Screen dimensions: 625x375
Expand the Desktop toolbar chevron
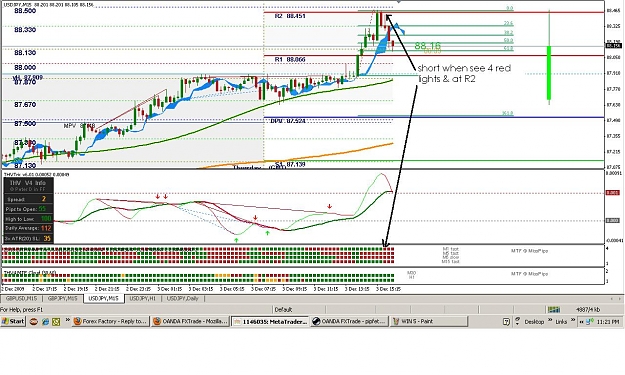(x=550, y=320)
